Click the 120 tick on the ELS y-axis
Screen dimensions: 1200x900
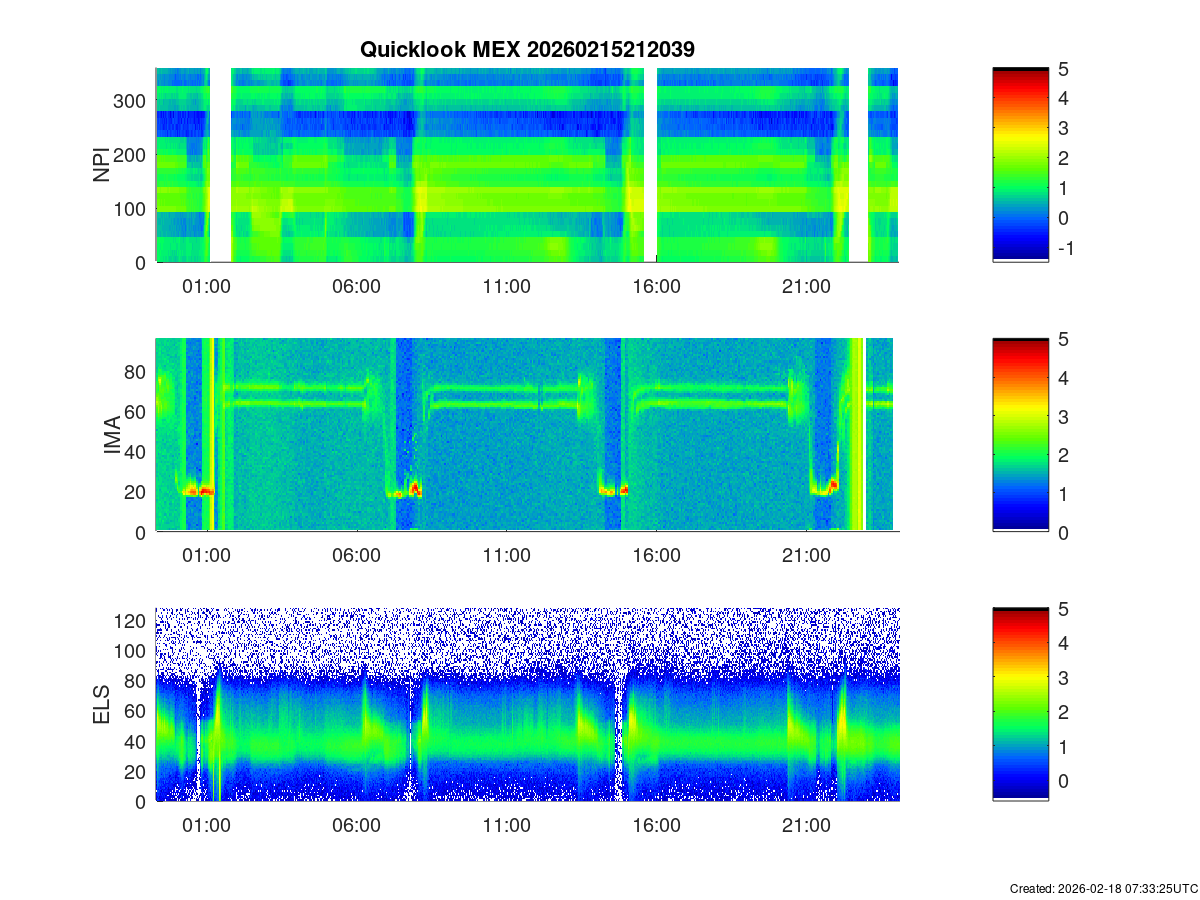click(131, 621)
